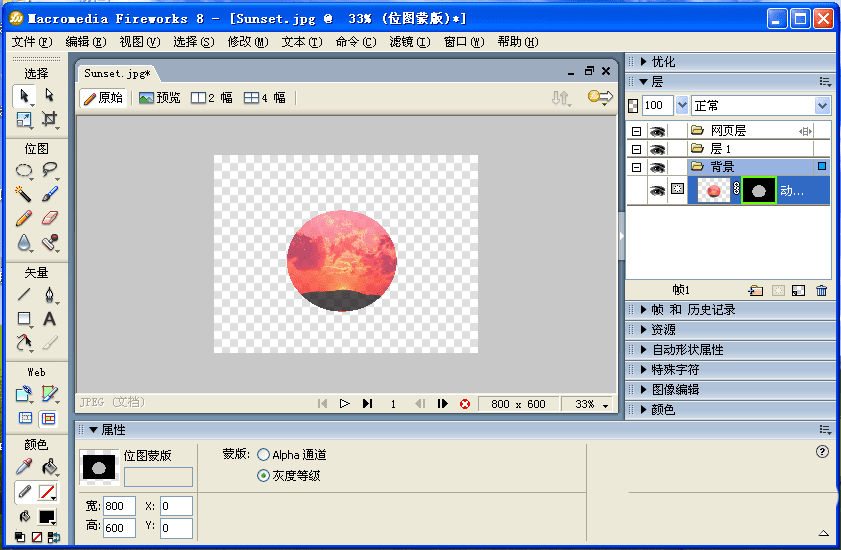Viewport: 841px width, 550px height.
Task: Switch to the 2 幅 preview view
Action: click(x=212, y=98)
